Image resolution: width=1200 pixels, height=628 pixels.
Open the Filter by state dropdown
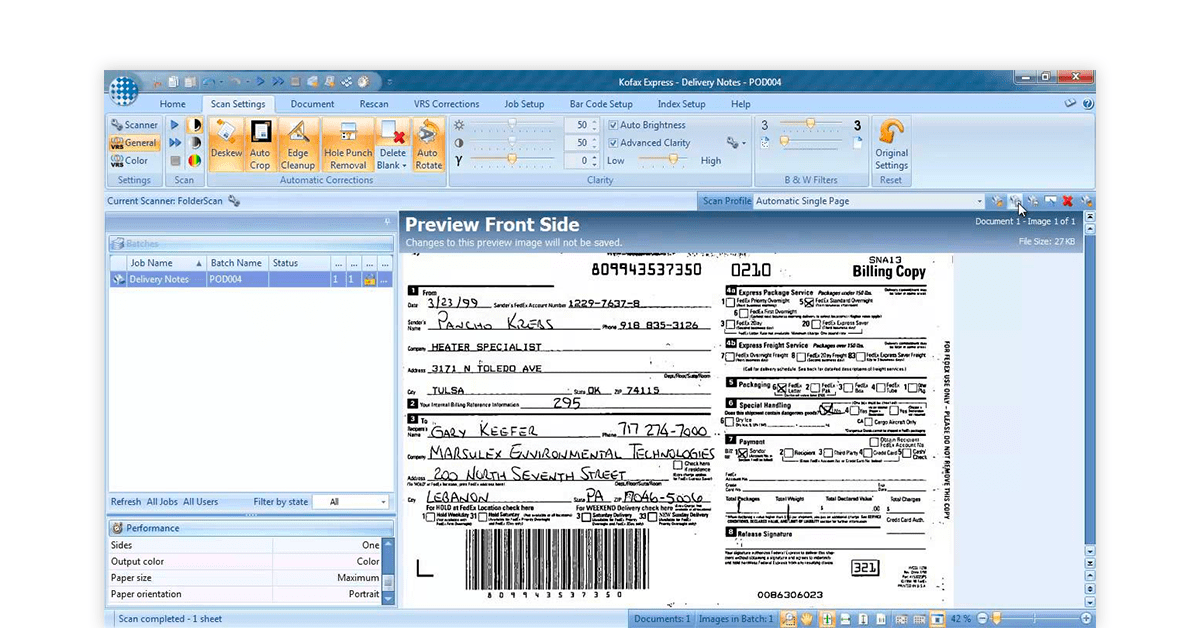click(383, 502)
